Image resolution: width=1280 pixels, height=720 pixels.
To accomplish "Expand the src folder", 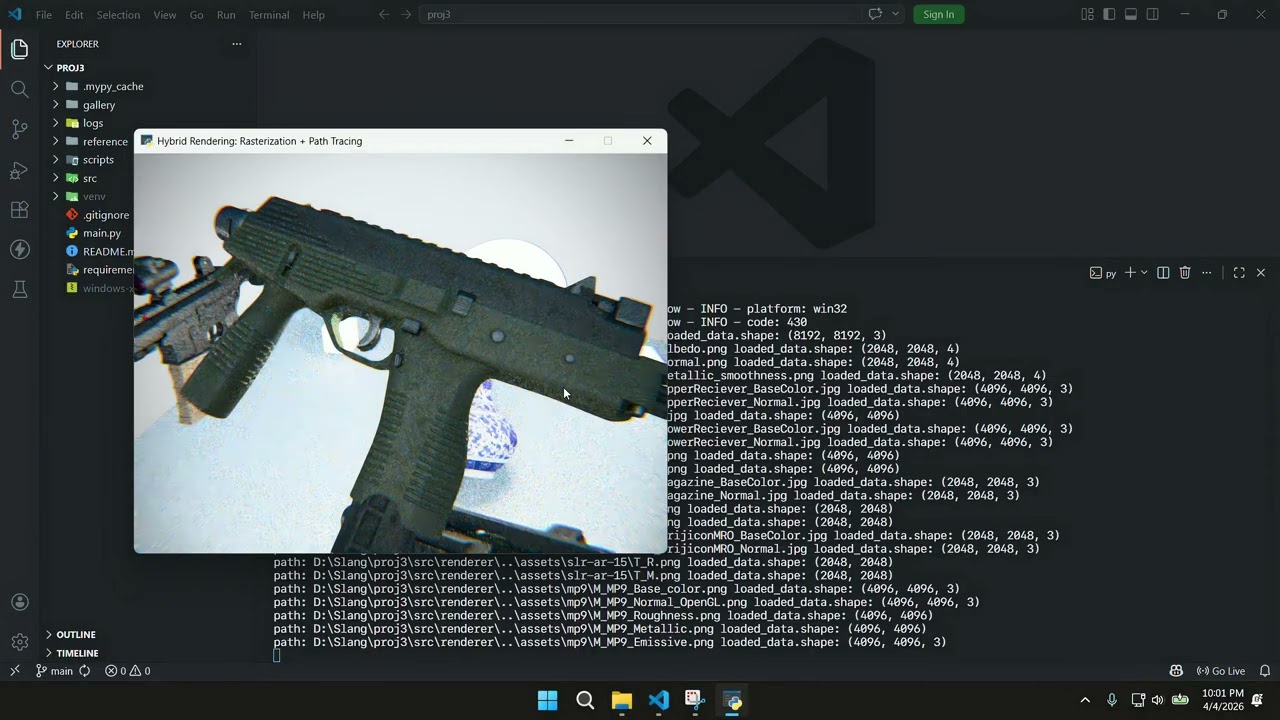I will tap(88, 178).
